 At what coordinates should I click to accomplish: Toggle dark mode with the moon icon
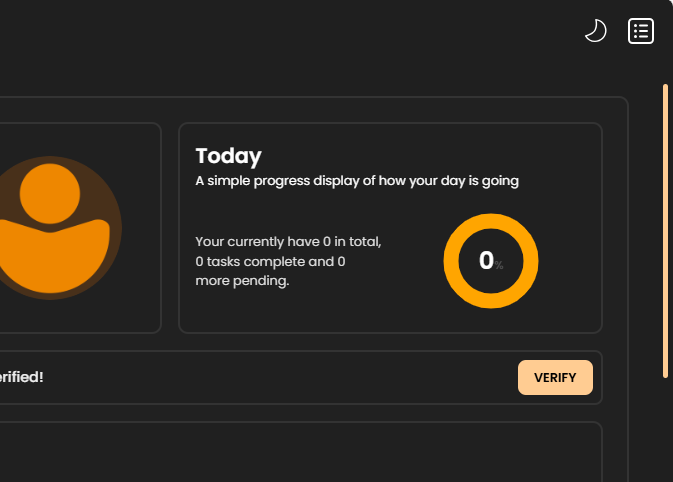[x=596, y=31]
